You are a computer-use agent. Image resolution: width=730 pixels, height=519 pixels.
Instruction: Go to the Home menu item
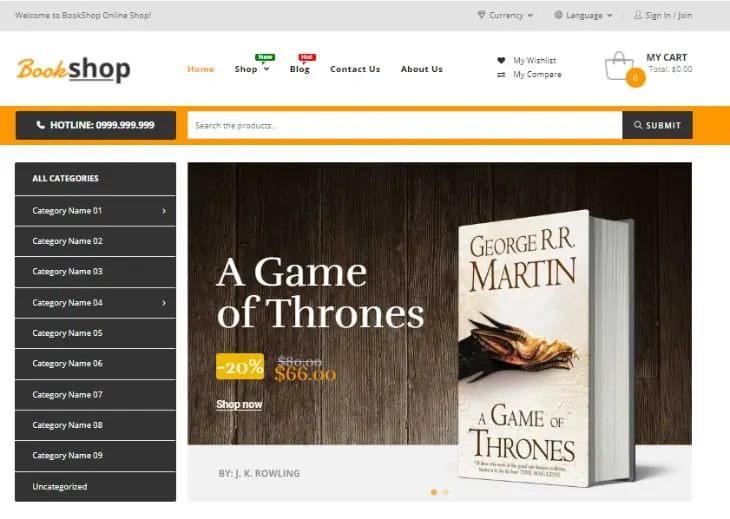pos(201,69)
